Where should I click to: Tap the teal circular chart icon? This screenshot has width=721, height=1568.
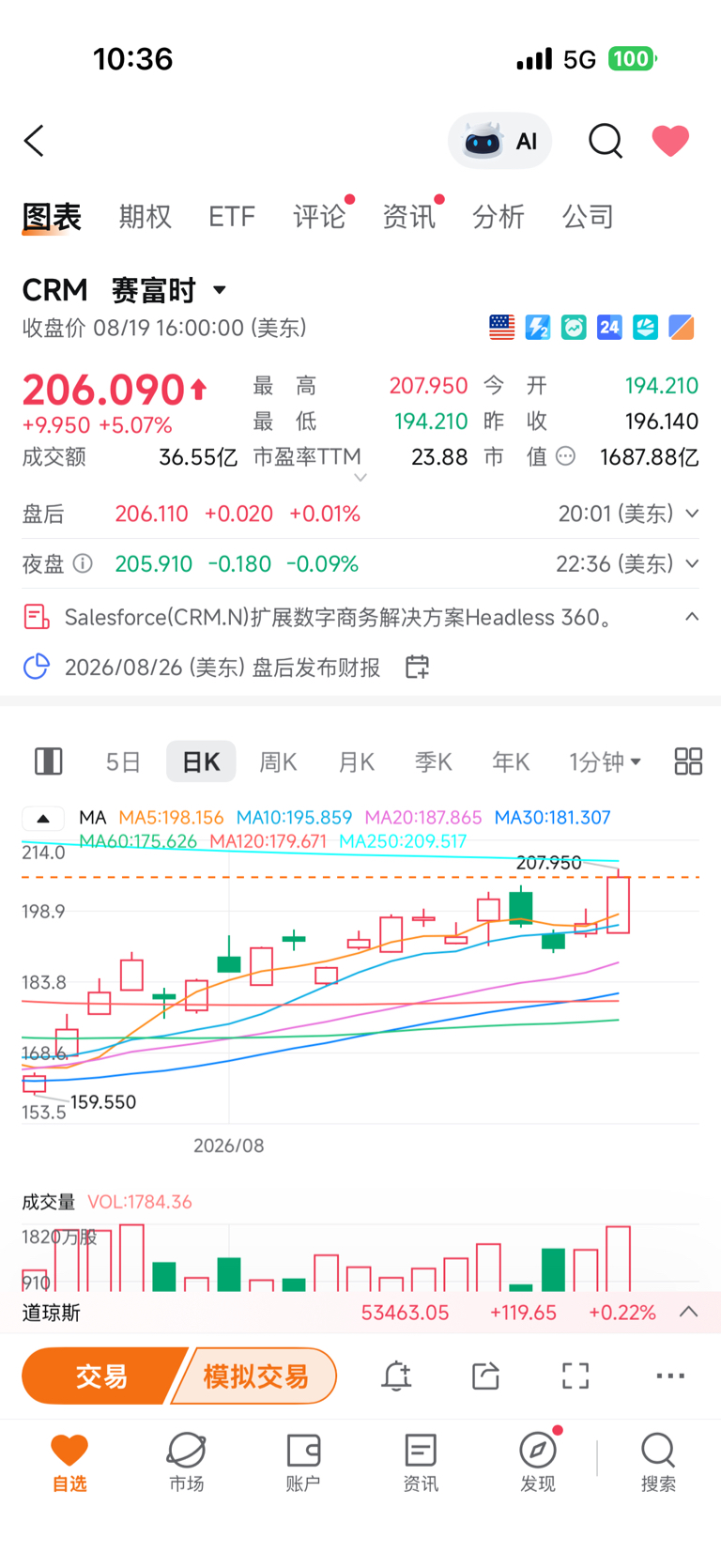574,327
